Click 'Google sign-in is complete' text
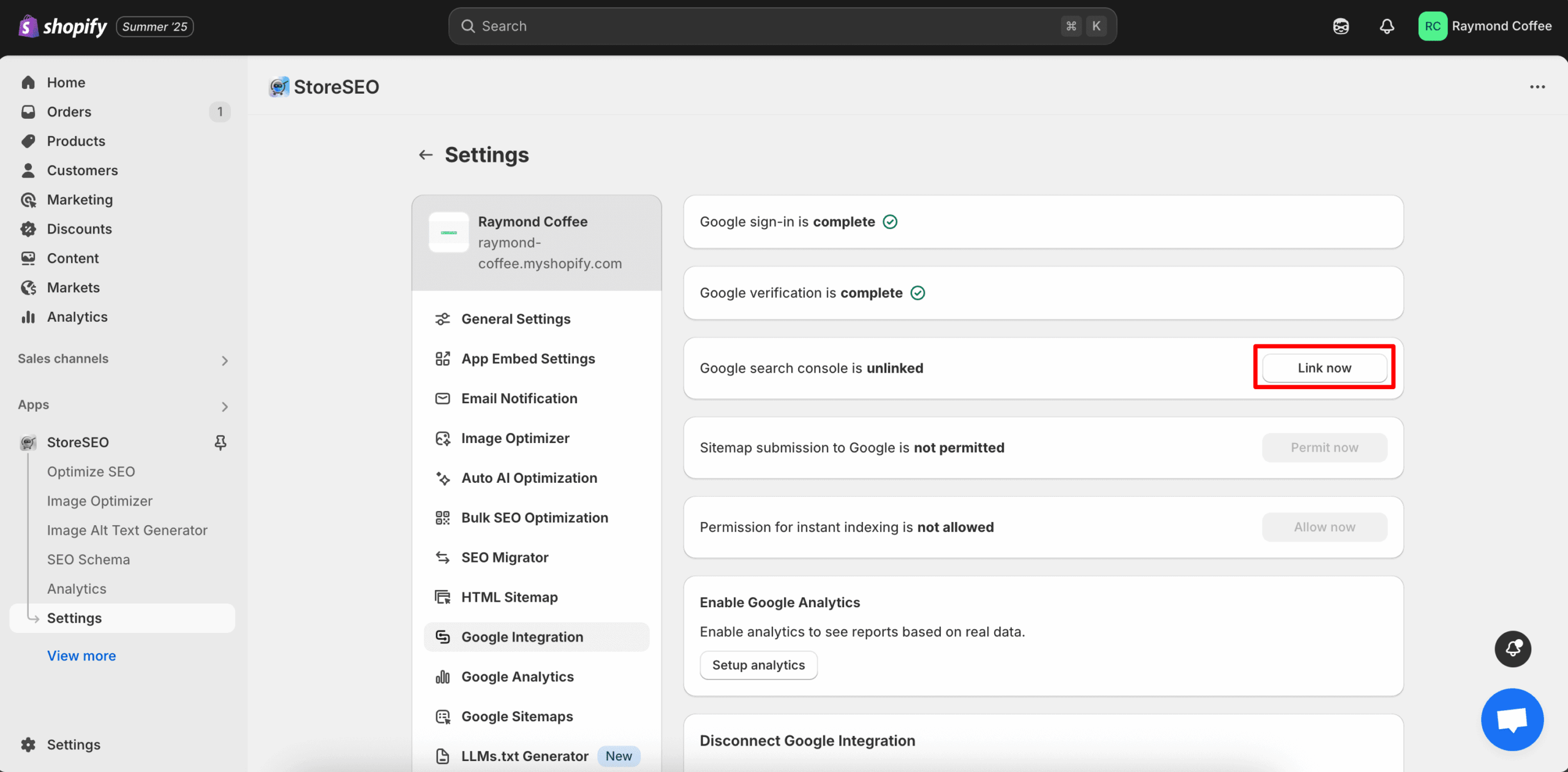The height and width of the screenshot is (772, 1568). point(787,222)
